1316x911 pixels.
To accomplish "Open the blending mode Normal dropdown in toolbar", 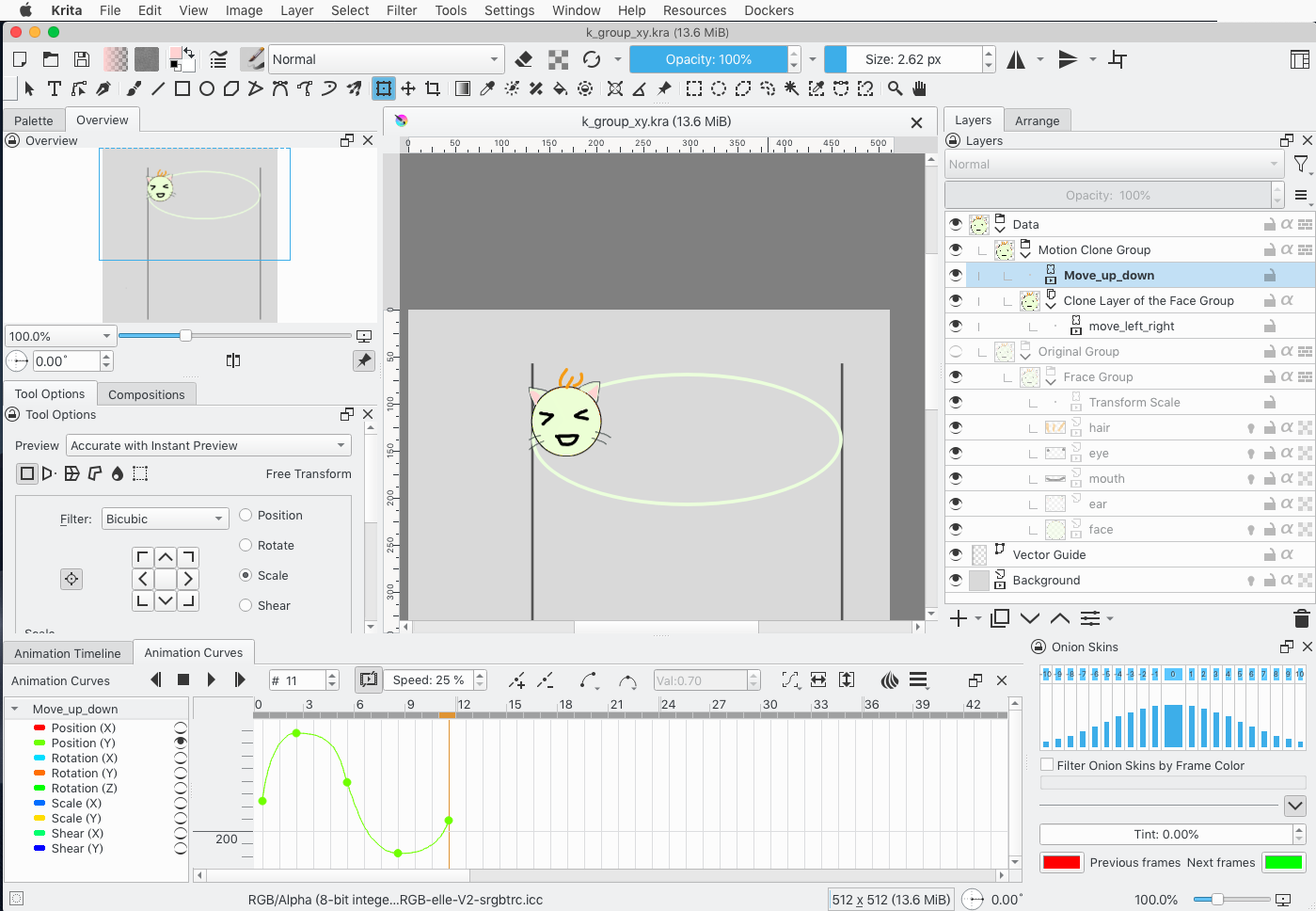I will point(386,59).
